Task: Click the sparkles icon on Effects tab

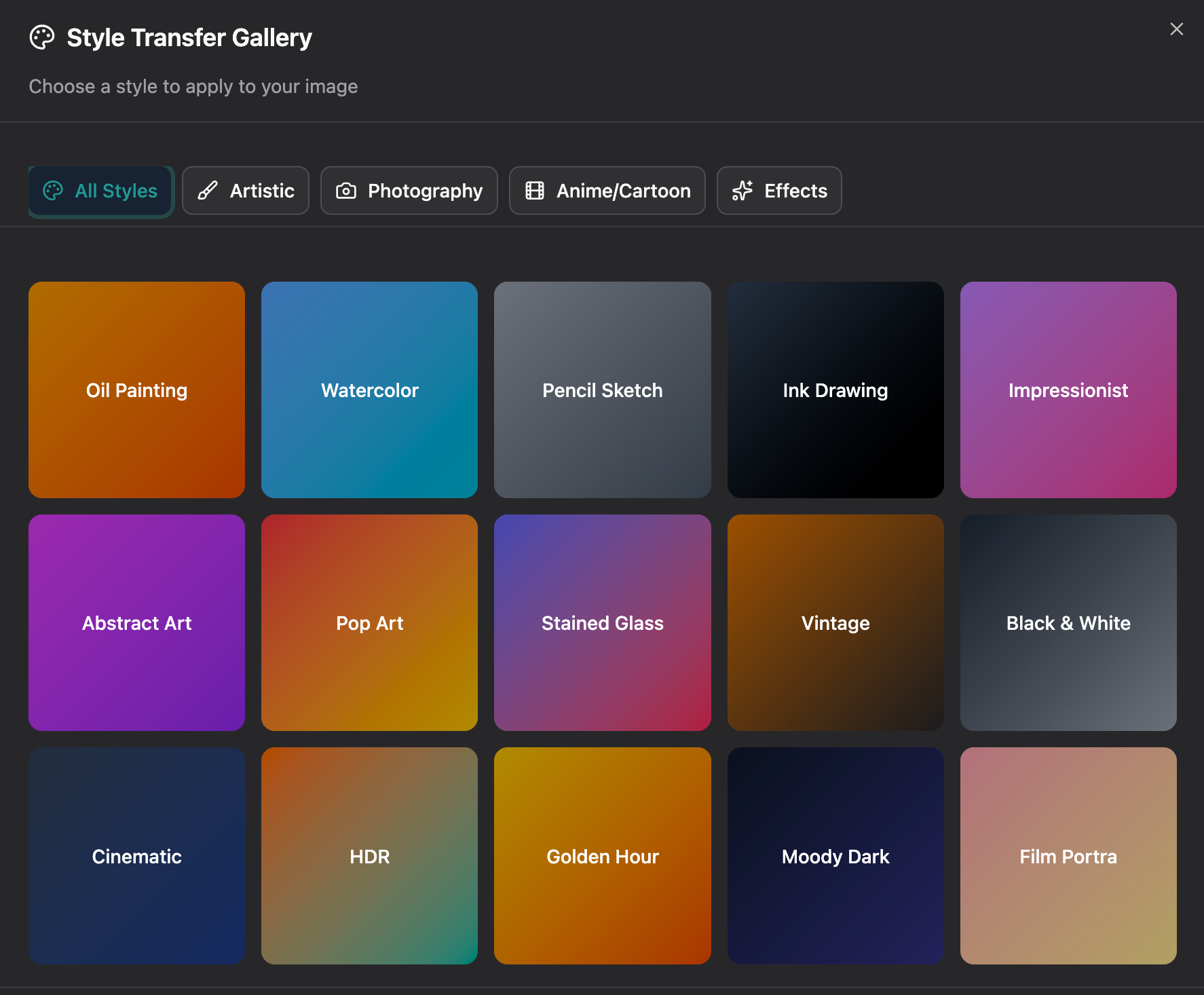Action: (742, 191)
